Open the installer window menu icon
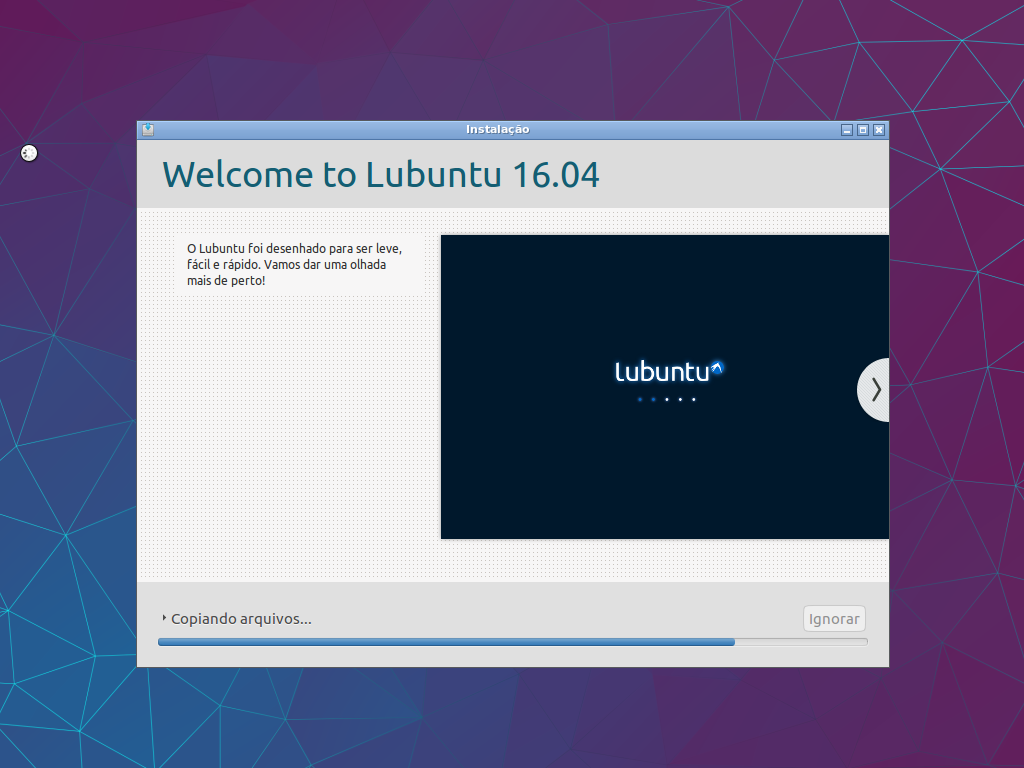Screen dimensions: 1024x768 (148, 129)
